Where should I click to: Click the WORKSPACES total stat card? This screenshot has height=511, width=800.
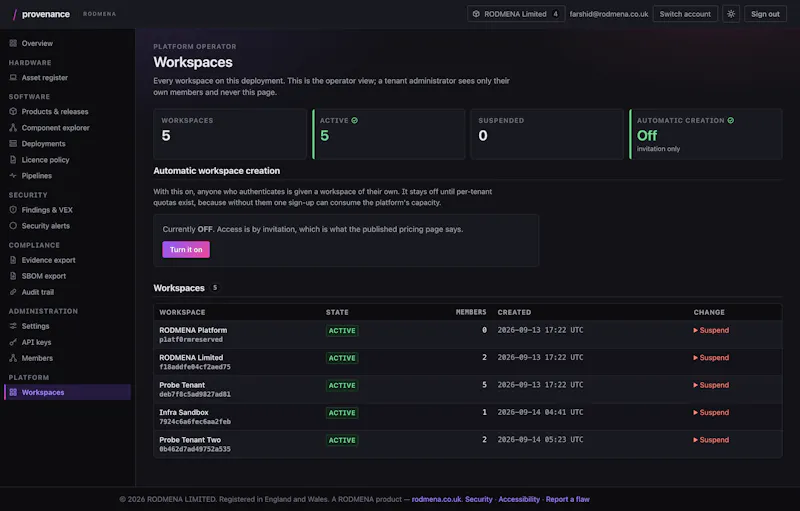[230, 134]
